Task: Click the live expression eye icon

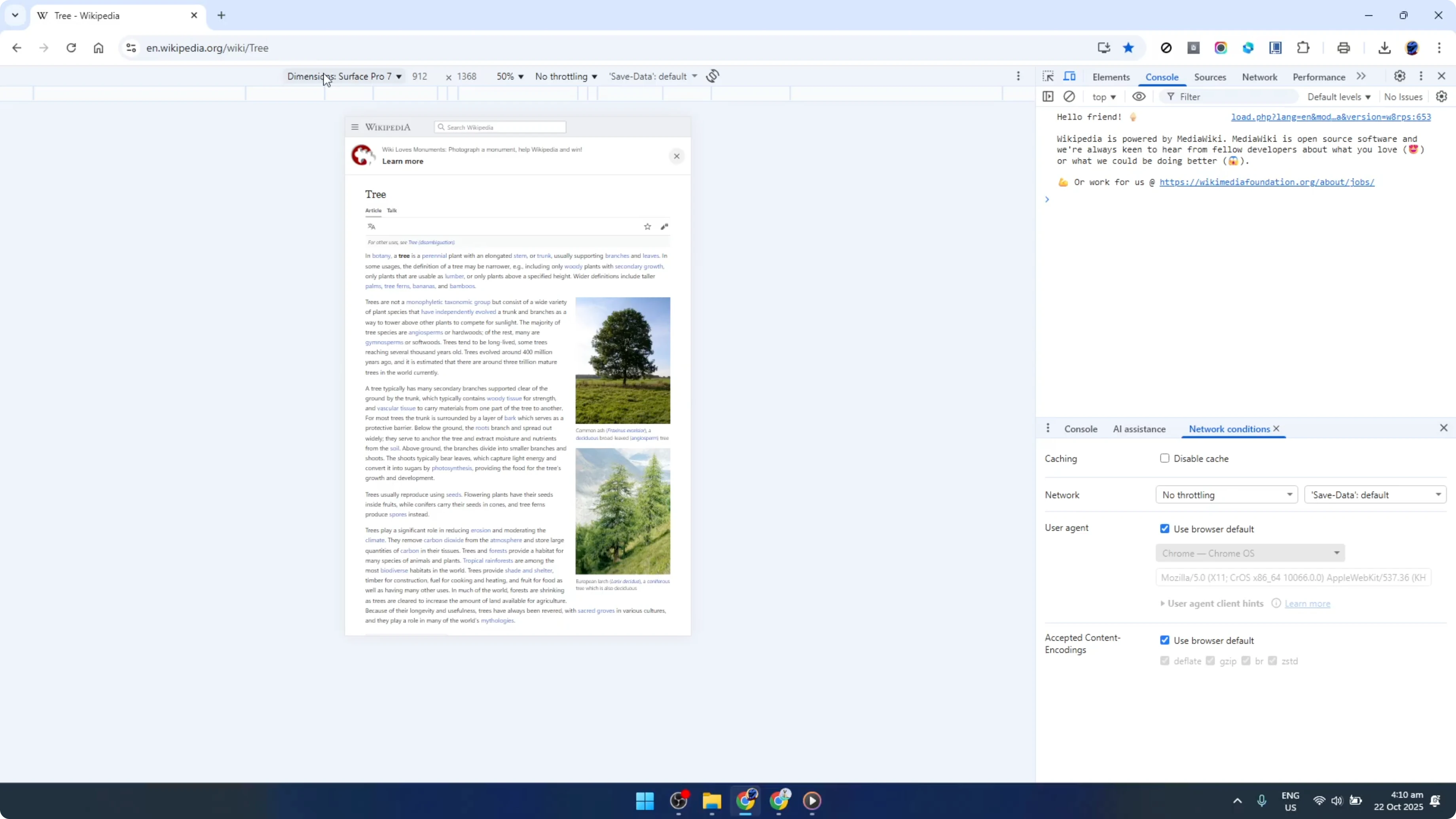Action: [x=1139, y=96]
